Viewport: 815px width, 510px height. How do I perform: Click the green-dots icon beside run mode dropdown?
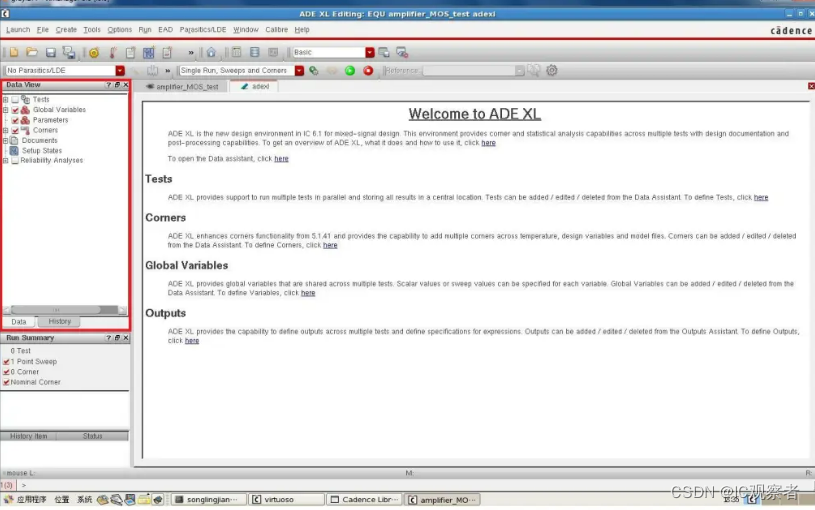point(314,70)
